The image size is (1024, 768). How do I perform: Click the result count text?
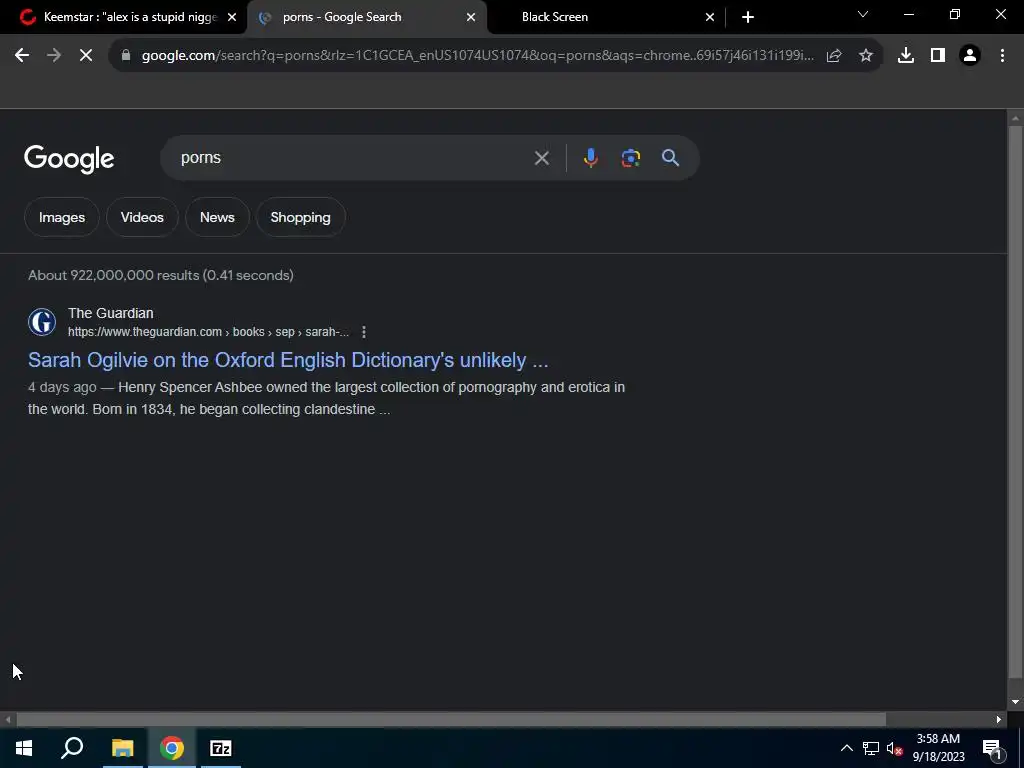coord(161,275)
